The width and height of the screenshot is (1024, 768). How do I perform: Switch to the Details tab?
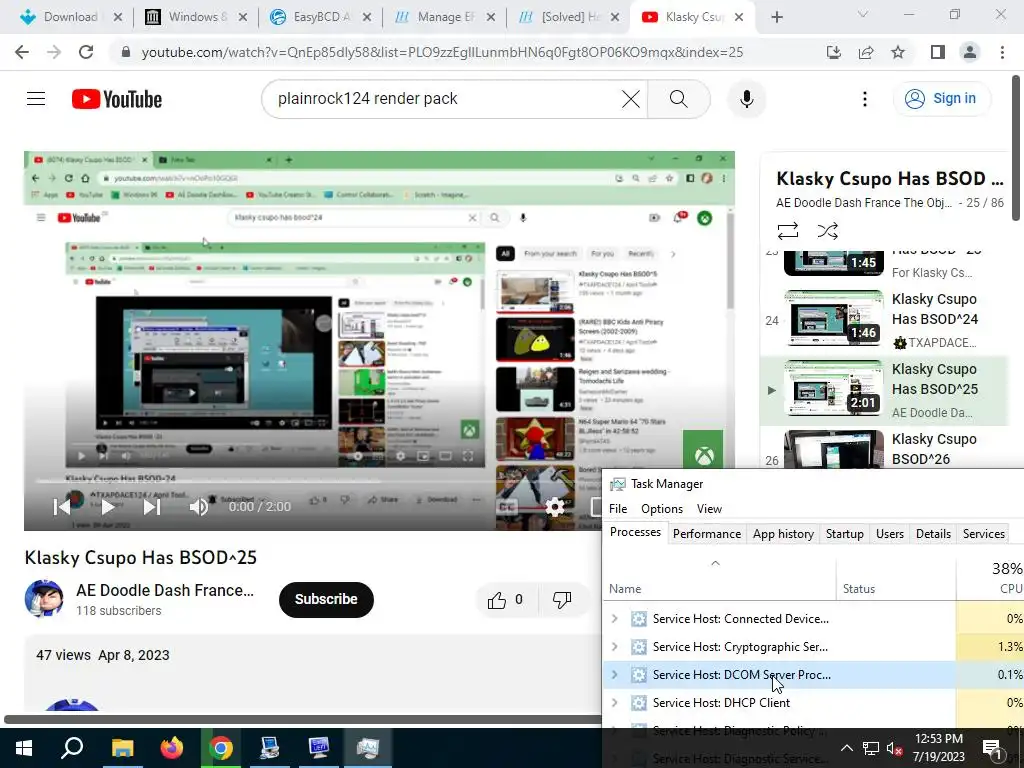[x=933, y=534]
